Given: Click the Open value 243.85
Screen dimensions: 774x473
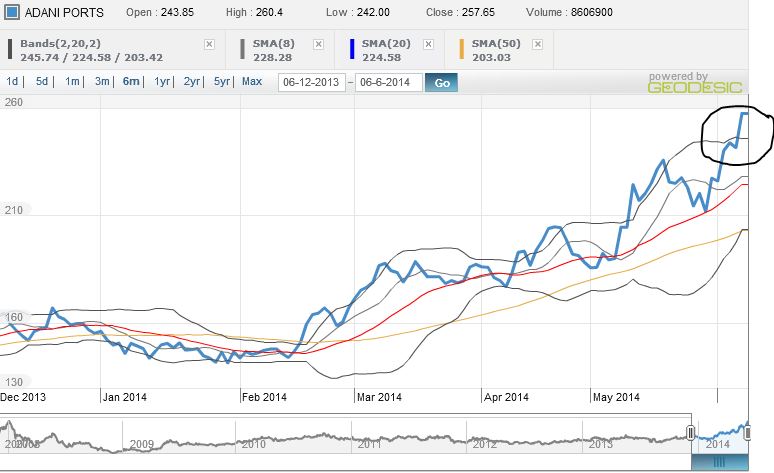Looking at the screenshot, I should click(x=177, y=12).
